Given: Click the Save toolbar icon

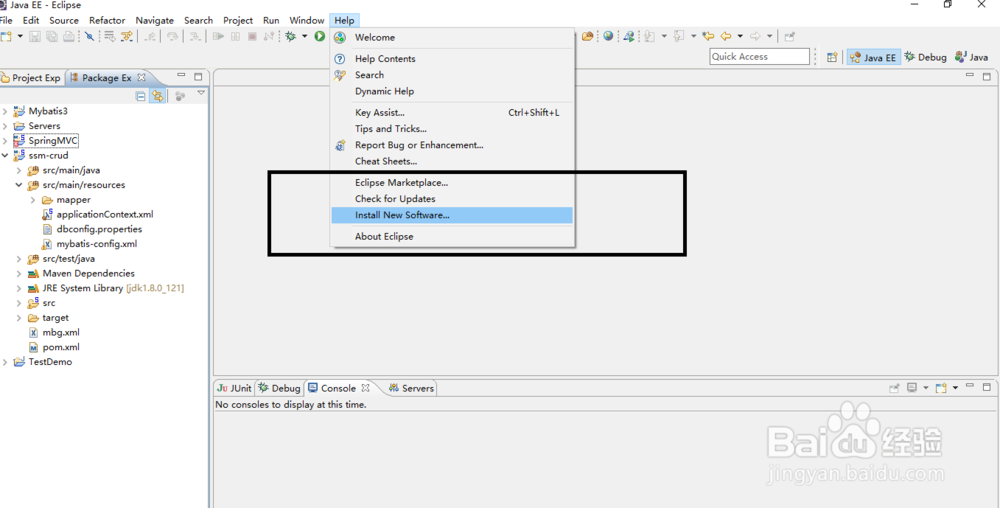Looking at the screenshot, I should coord(35,36).
